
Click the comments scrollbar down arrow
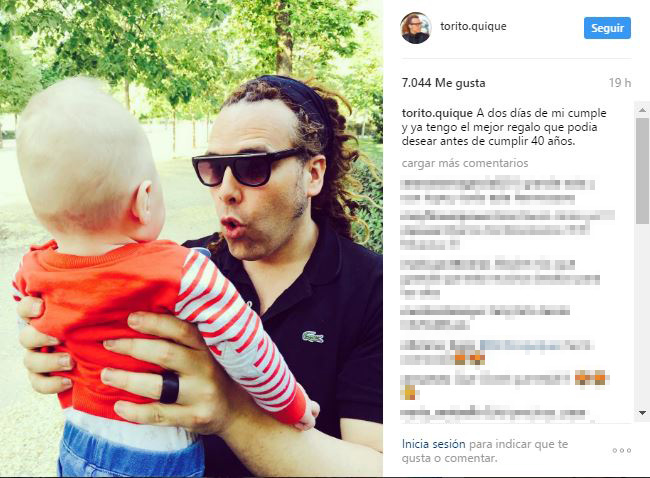[643, 412]
